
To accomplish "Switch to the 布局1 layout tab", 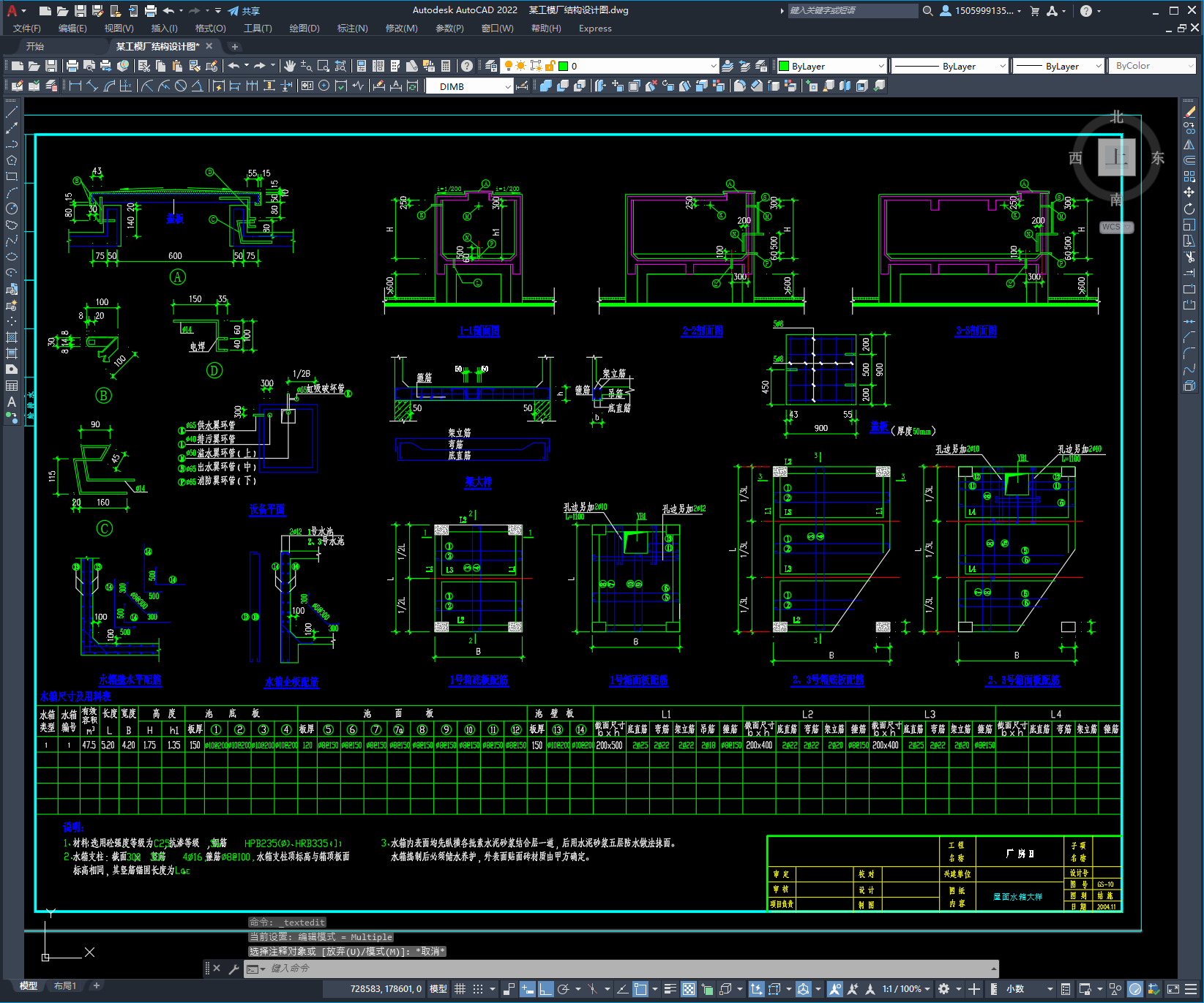I will 65,986.
